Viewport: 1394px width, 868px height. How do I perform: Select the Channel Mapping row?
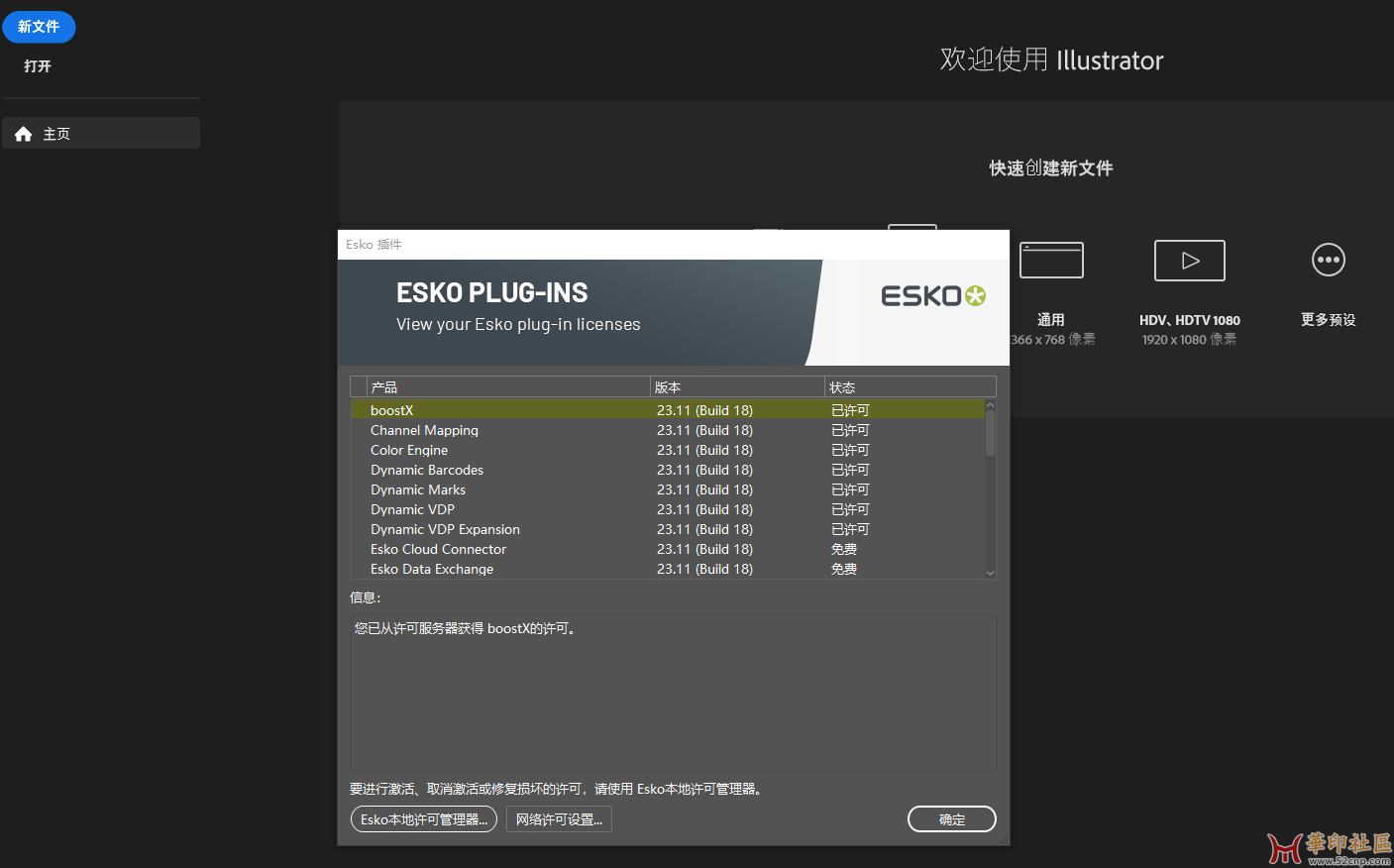pos(424,430)
